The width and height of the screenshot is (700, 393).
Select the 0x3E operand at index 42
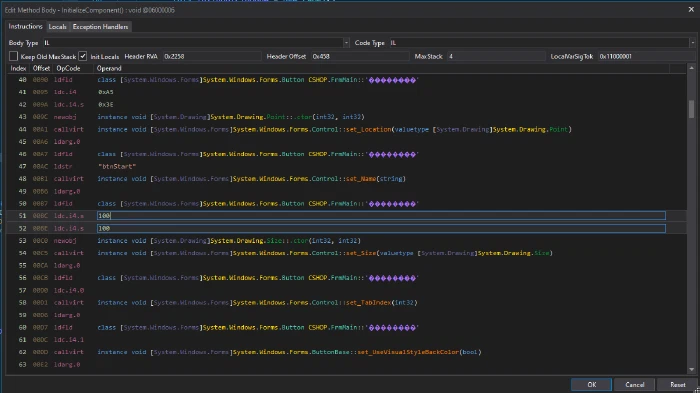(x=106, y=105)
